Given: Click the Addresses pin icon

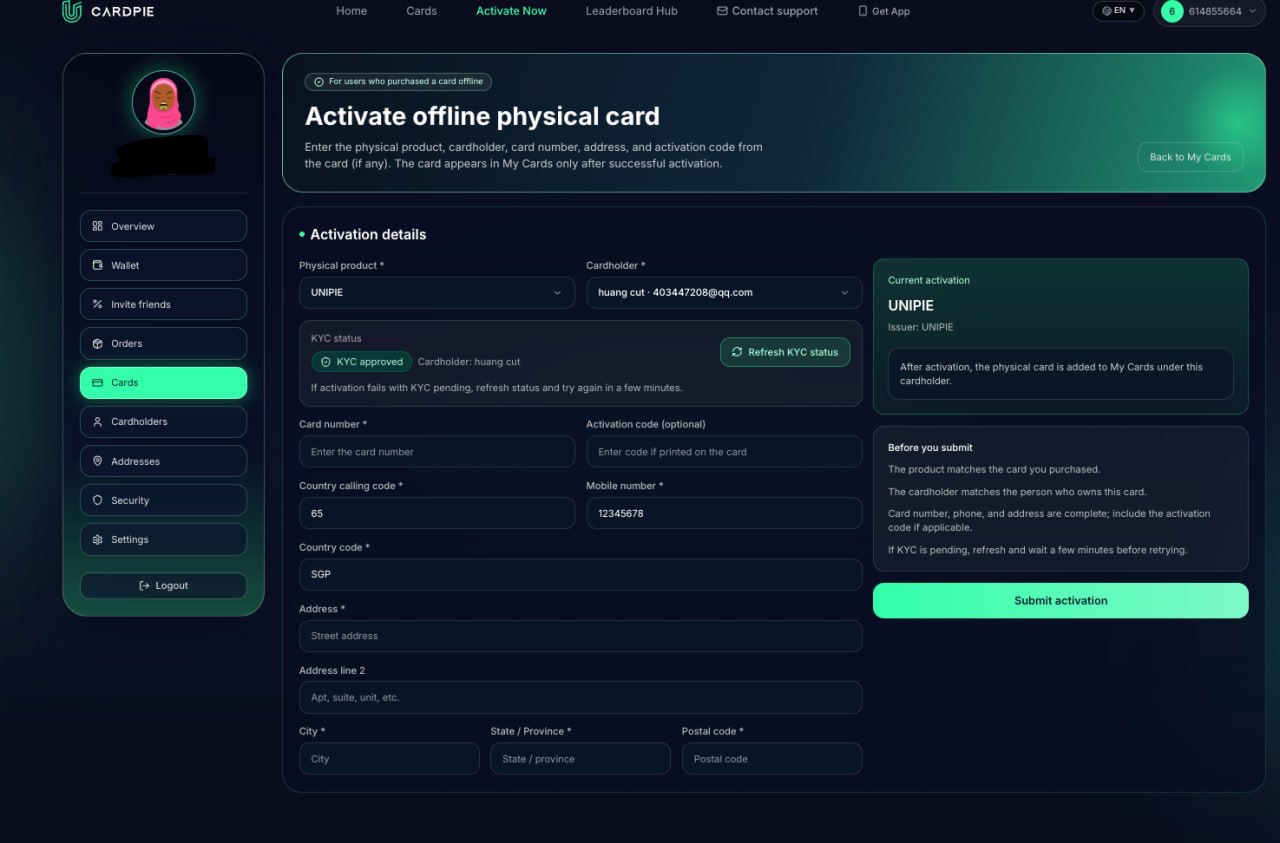Looking at the screenshot, I should point(97,461).
